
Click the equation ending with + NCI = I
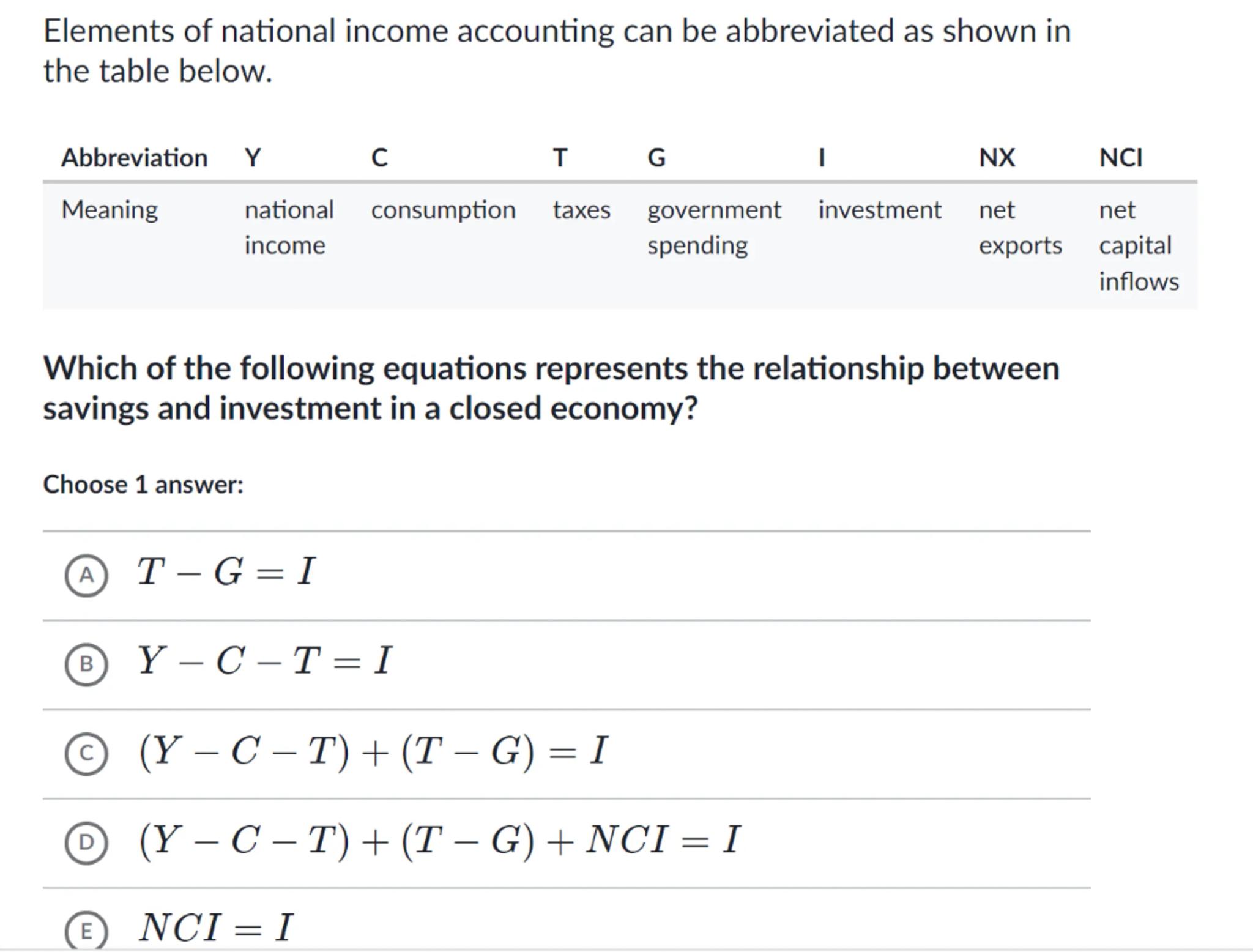coord(439,840)
